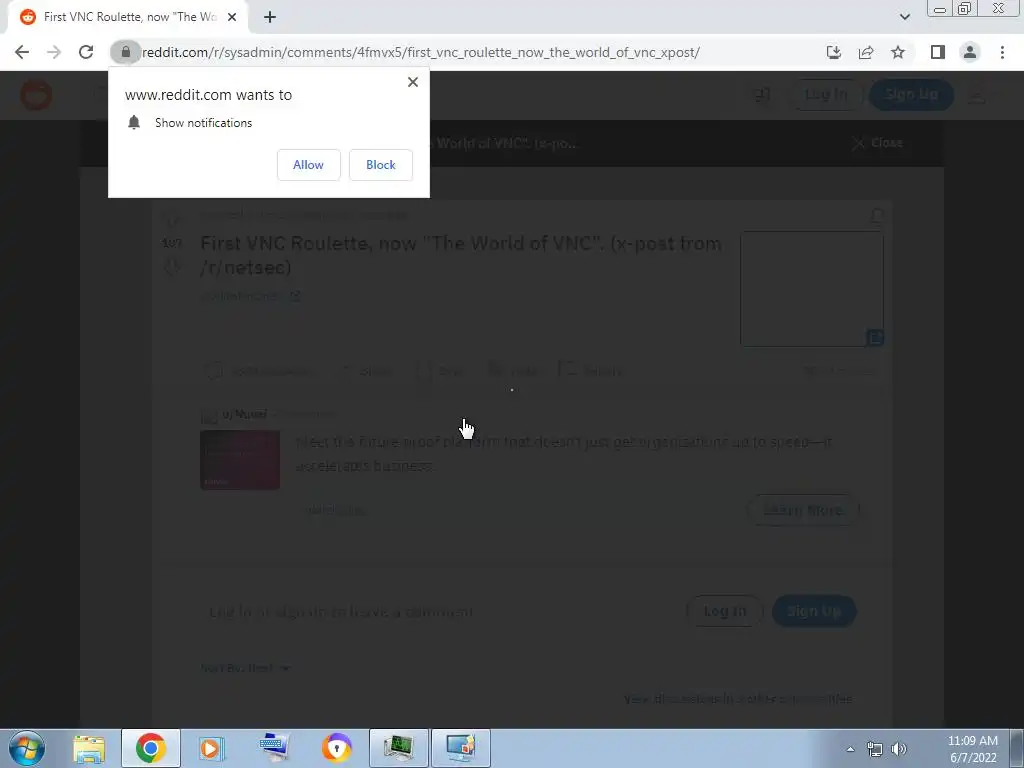Viewport: 1024px width, 768px height.
Task: Click the promoted ad thumbnail
Action: [240, 460]
